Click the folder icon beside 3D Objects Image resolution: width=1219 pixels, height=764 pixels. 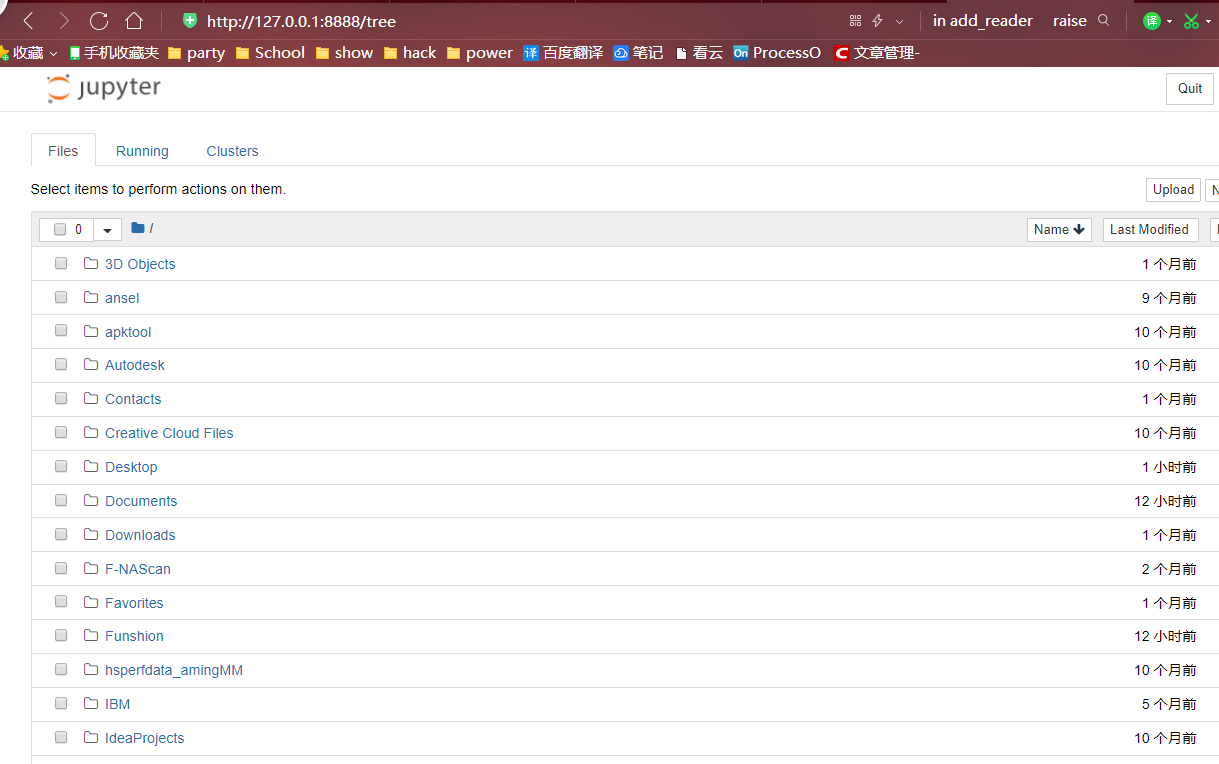91,263
